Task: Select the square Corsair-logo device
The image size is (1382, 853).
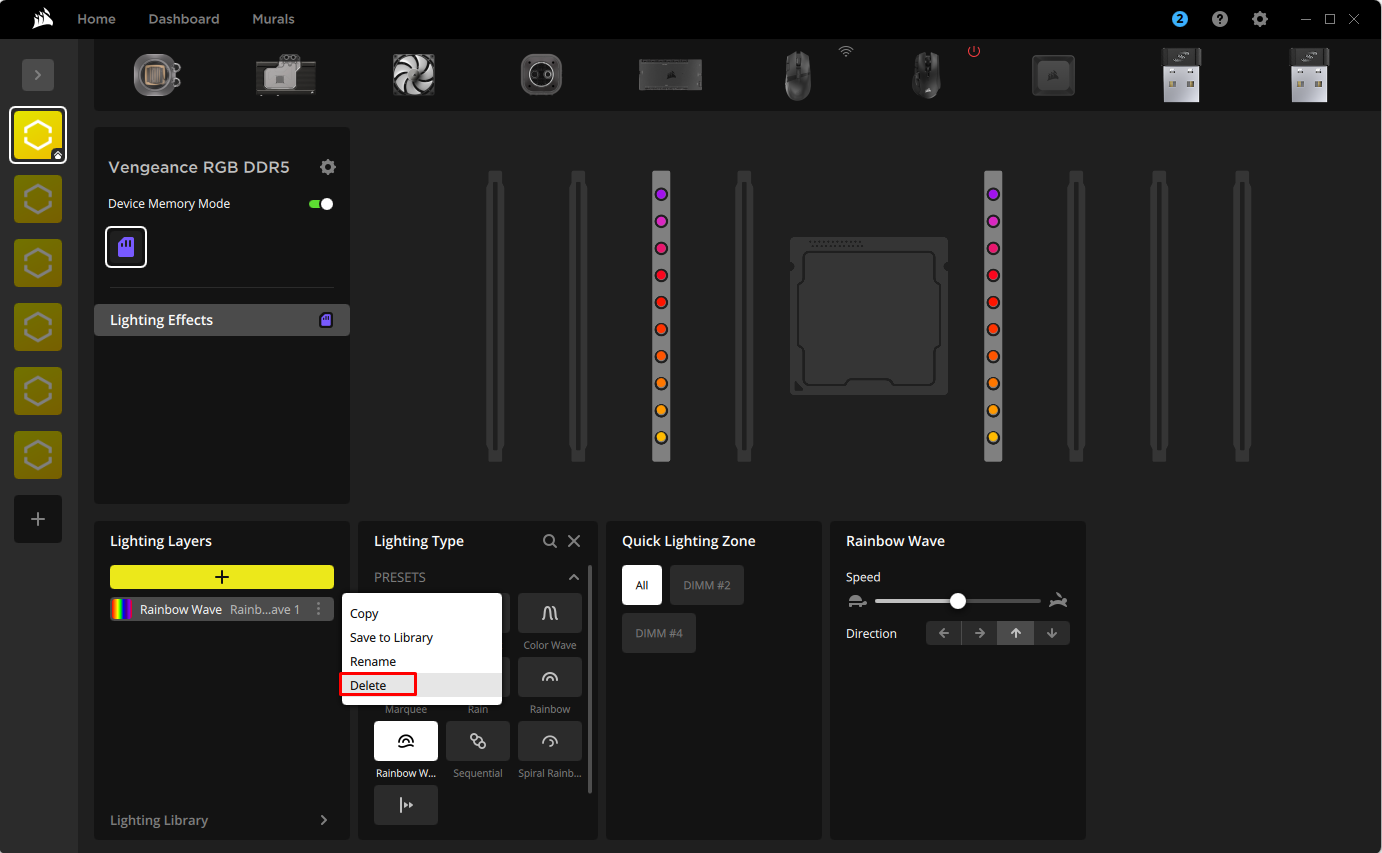Action: point(1054,75)
